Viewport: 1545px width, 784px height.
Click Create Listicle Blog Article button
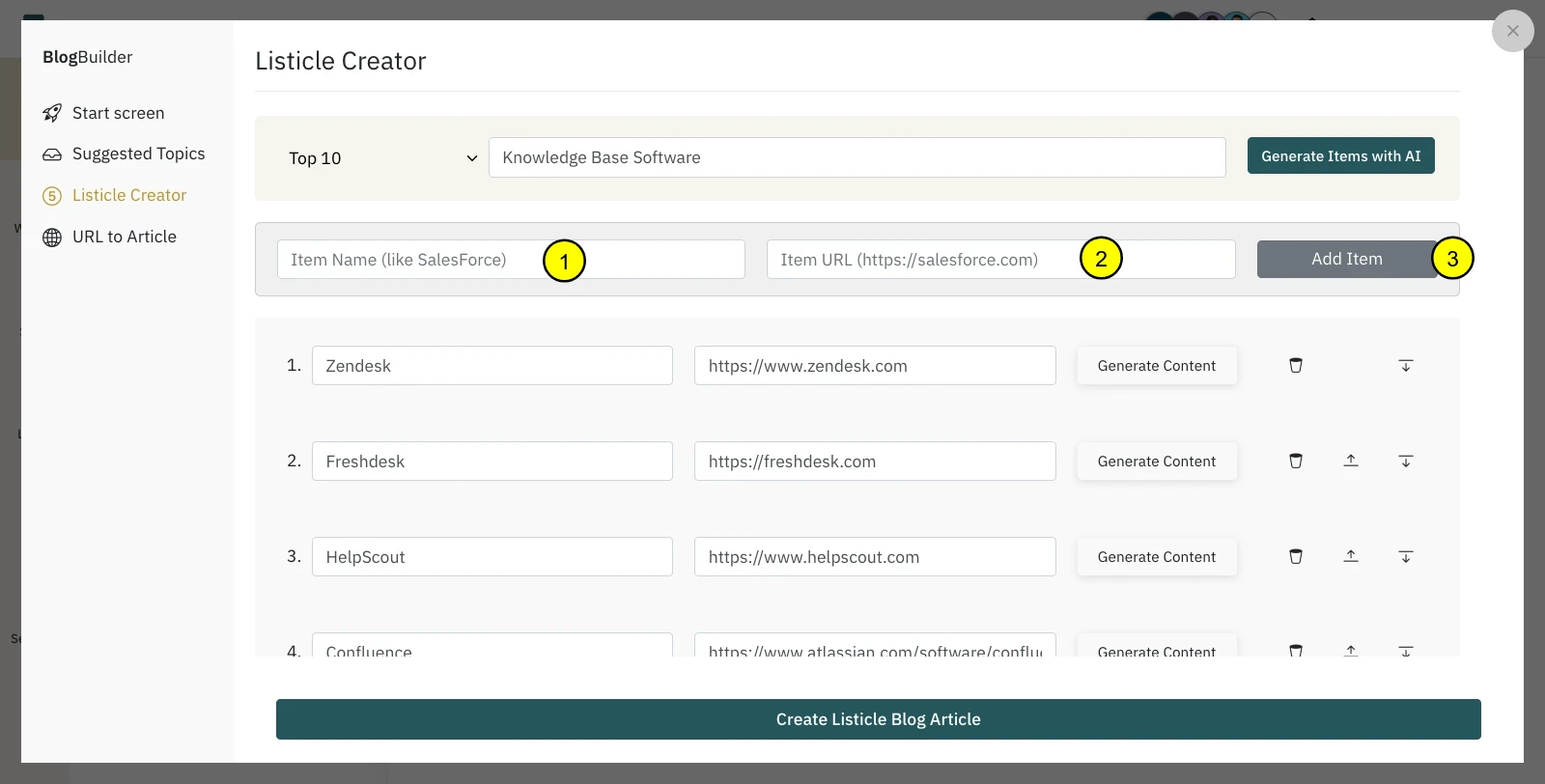[x=878, y=719]
